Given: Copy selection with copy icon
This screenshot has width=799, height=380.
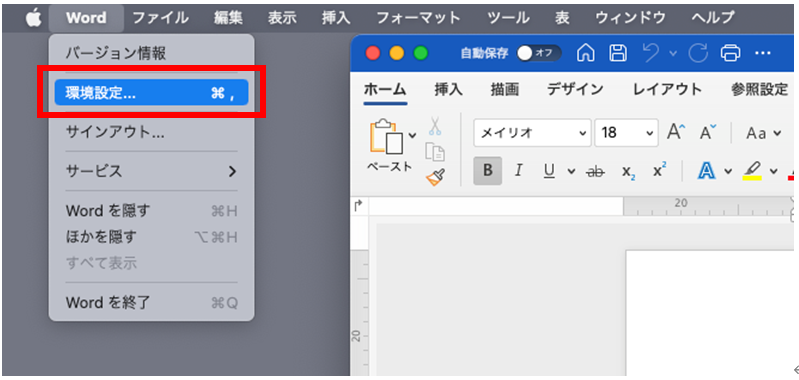Looking at the screenshot, I should pos(435,152).
